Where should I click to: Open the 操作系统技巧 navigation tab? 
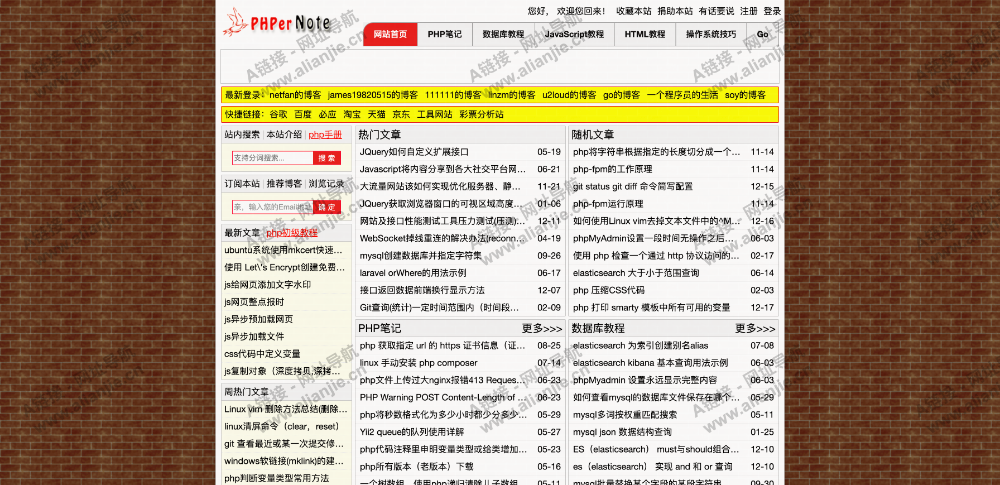(710, 34)
